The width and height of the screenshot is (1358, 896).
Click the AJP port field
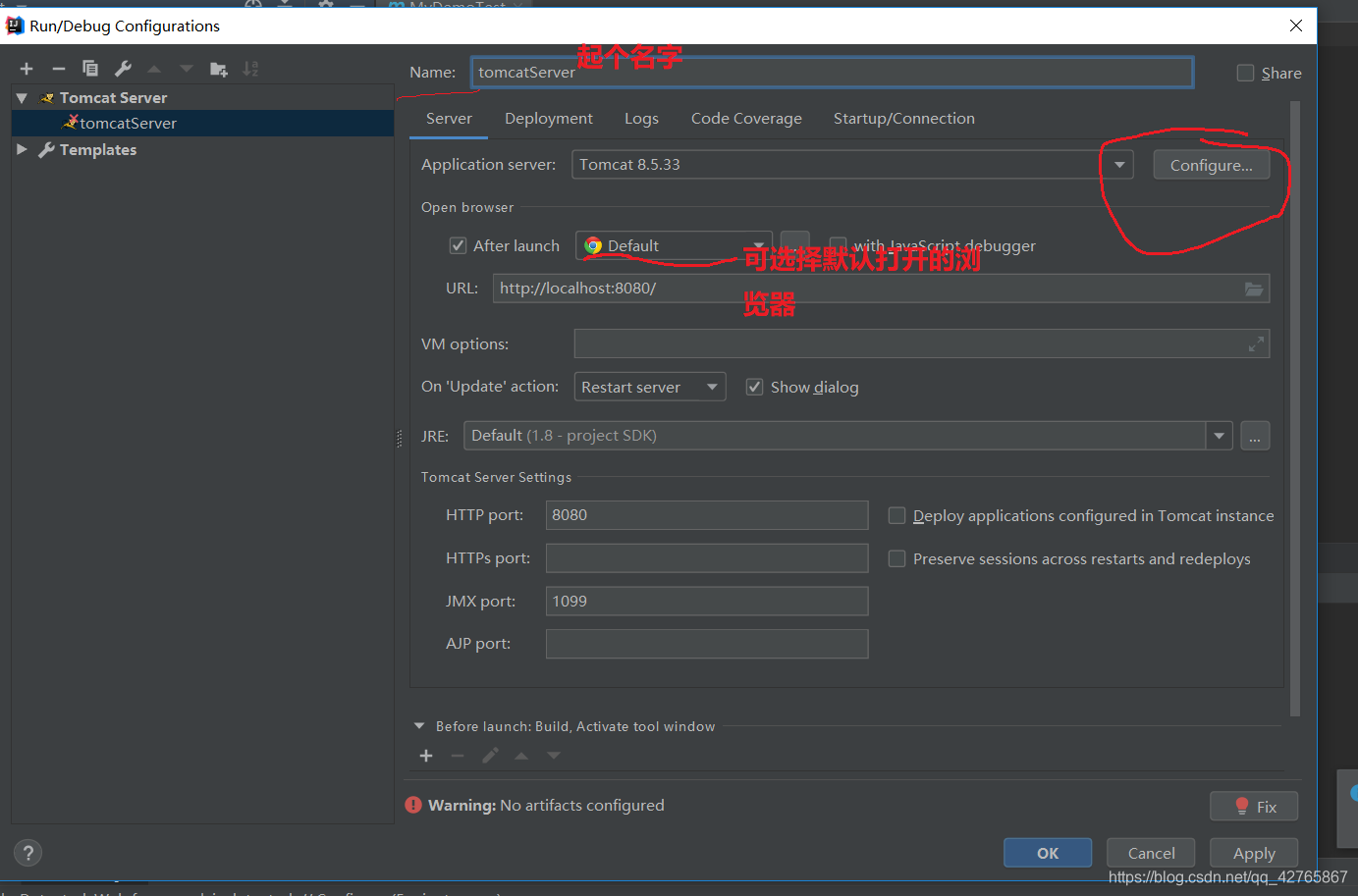click(x=707, y=644)
